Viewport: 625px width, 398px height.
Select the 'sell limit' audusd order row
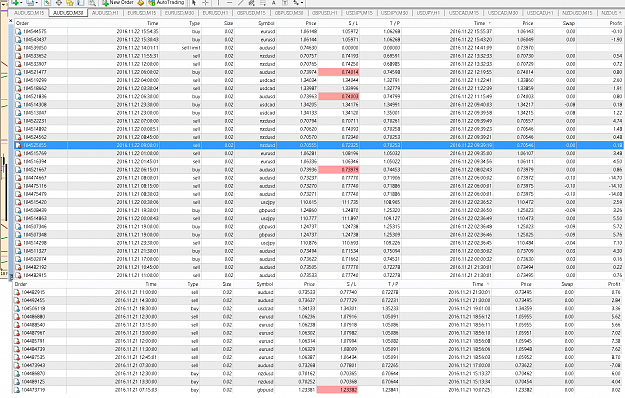click(319, 47)
